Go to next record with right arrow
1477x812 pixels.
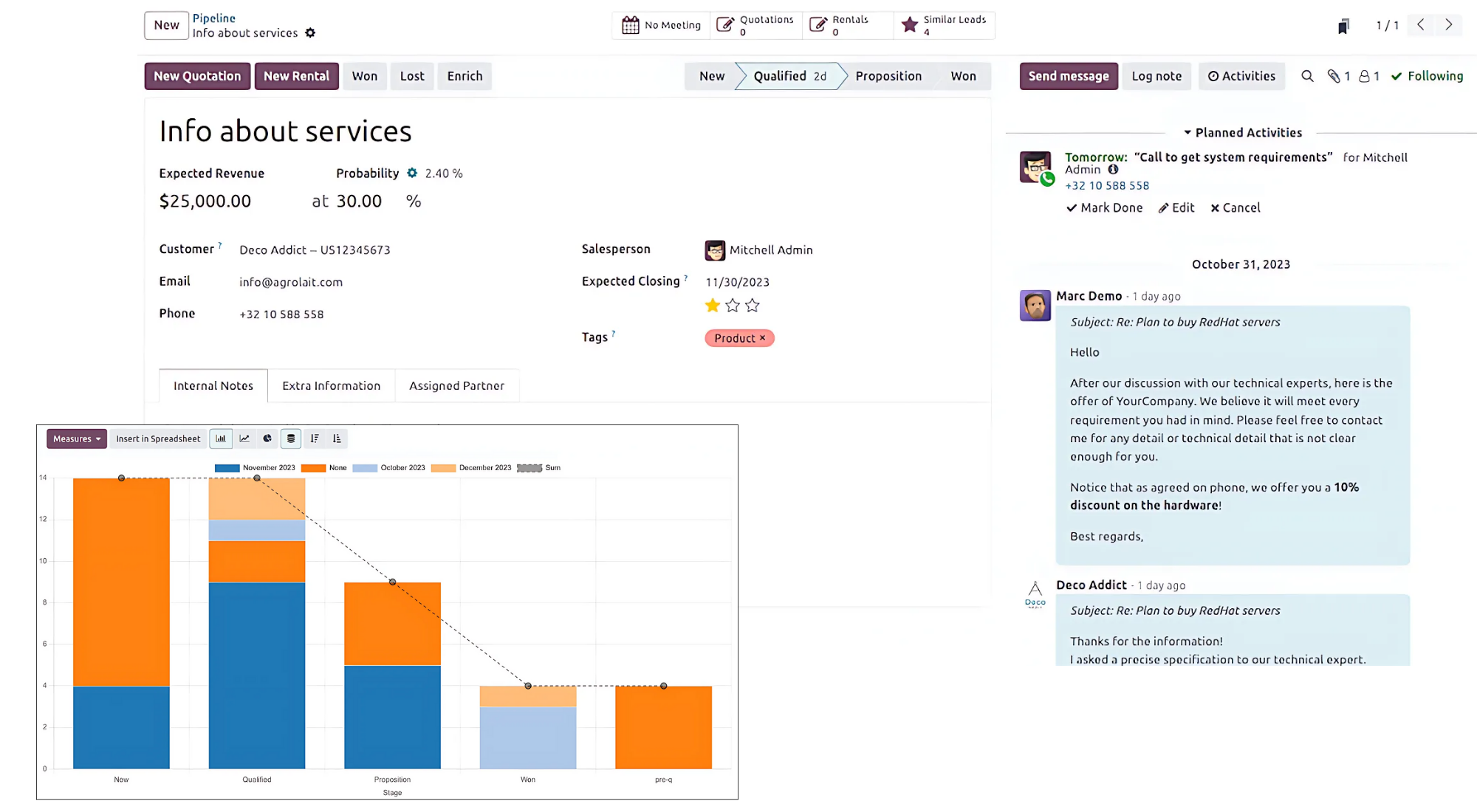(1448, 25)
